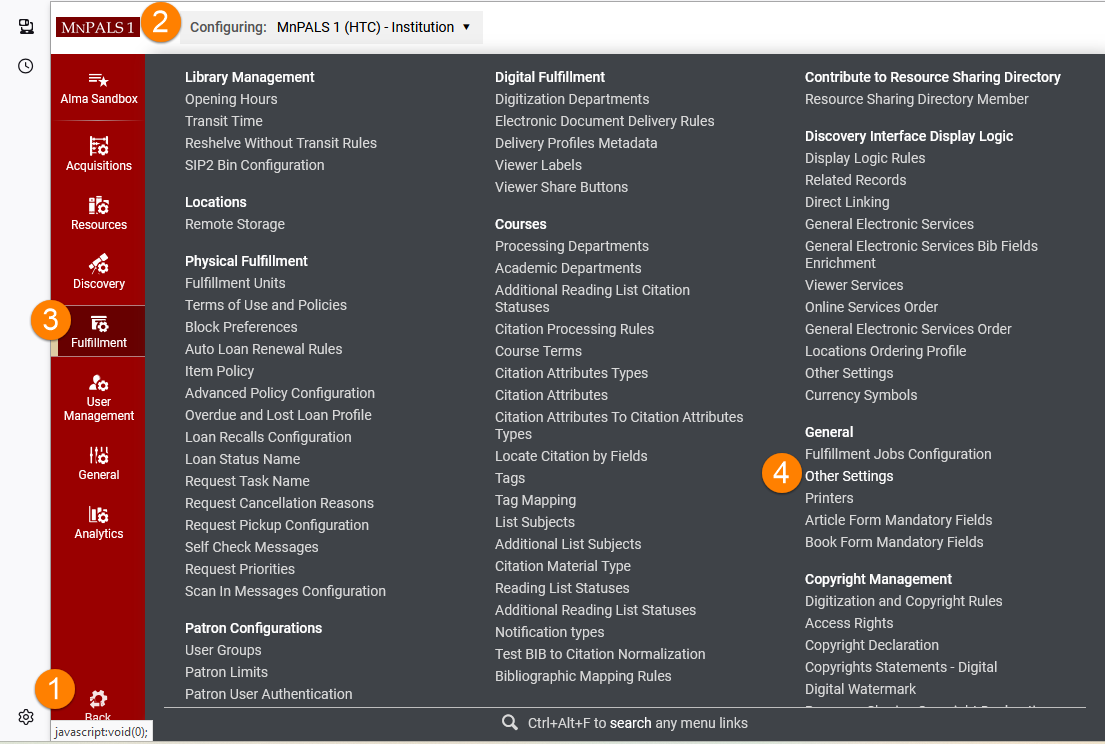The width and height of the screenshot is (1105, 744).
Task: Select the Fulfillment configuration section
Action: 99,331
